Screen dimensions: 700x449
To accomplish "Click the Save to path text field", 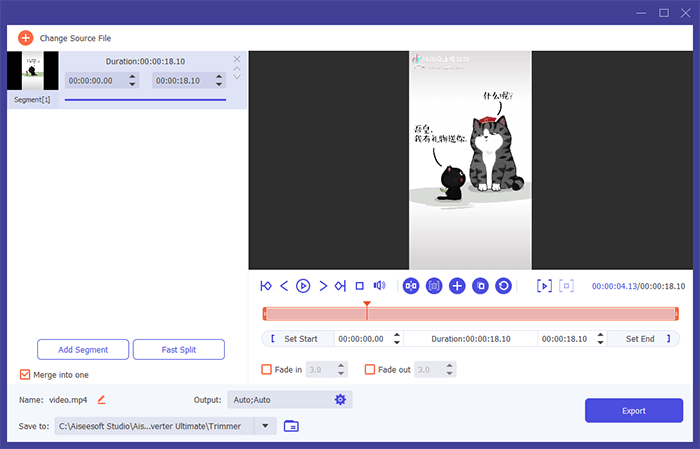I will 154,426.
